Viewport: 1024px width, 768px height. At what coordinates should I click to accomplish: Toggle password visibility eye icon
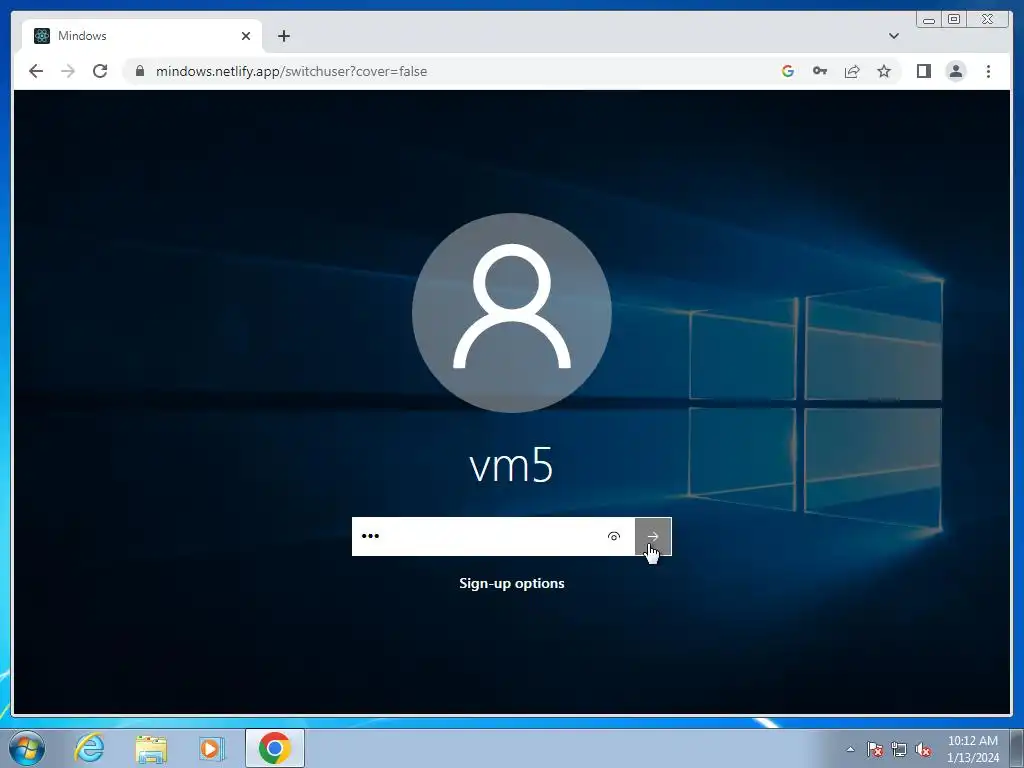click(x=614, y=536)
